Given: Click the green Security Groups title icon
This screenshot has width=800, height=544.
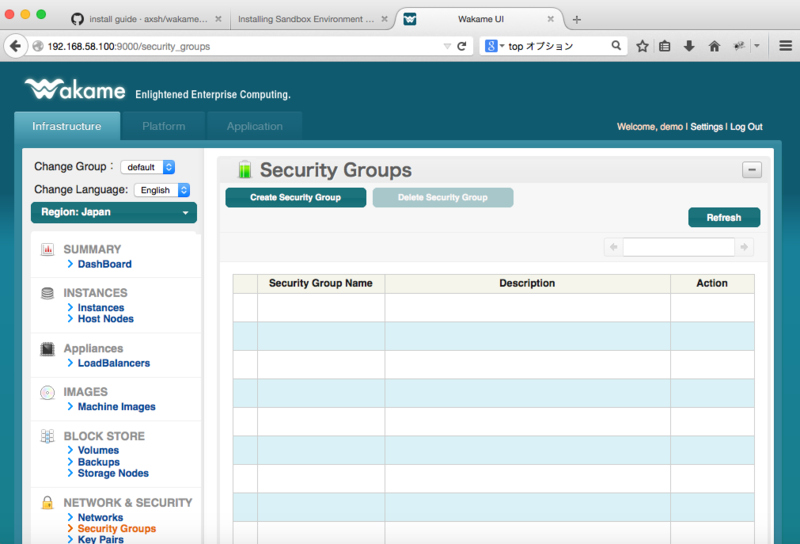Looking at the screenshot, I should coord(245,169).
